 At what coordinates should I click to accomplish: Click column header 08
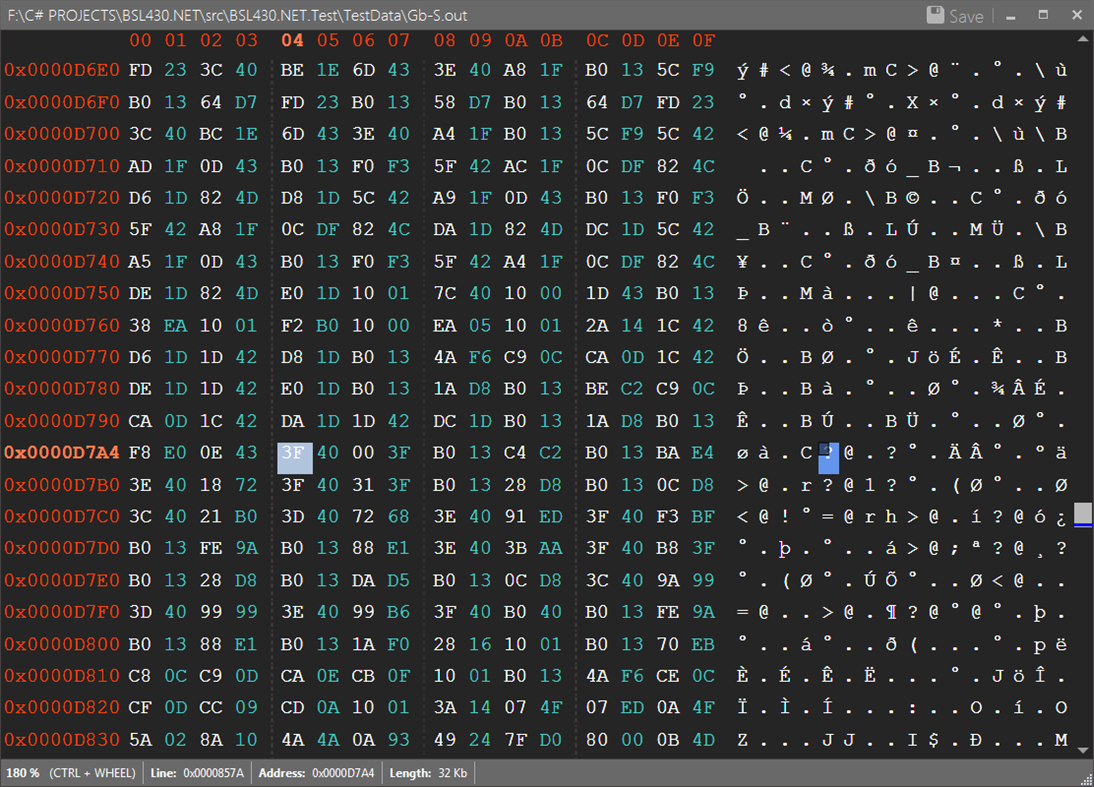(444, 40)
